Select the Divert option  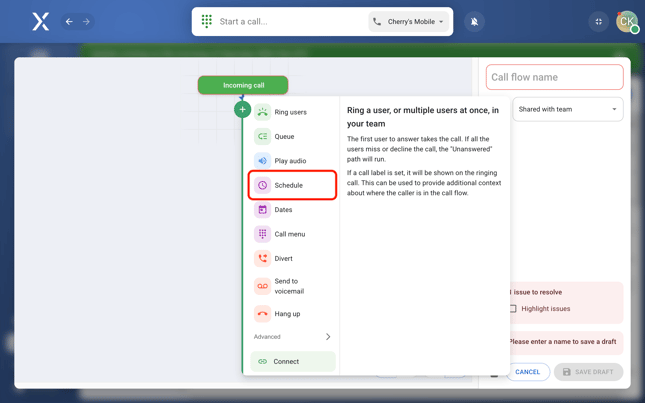point(292,258)
